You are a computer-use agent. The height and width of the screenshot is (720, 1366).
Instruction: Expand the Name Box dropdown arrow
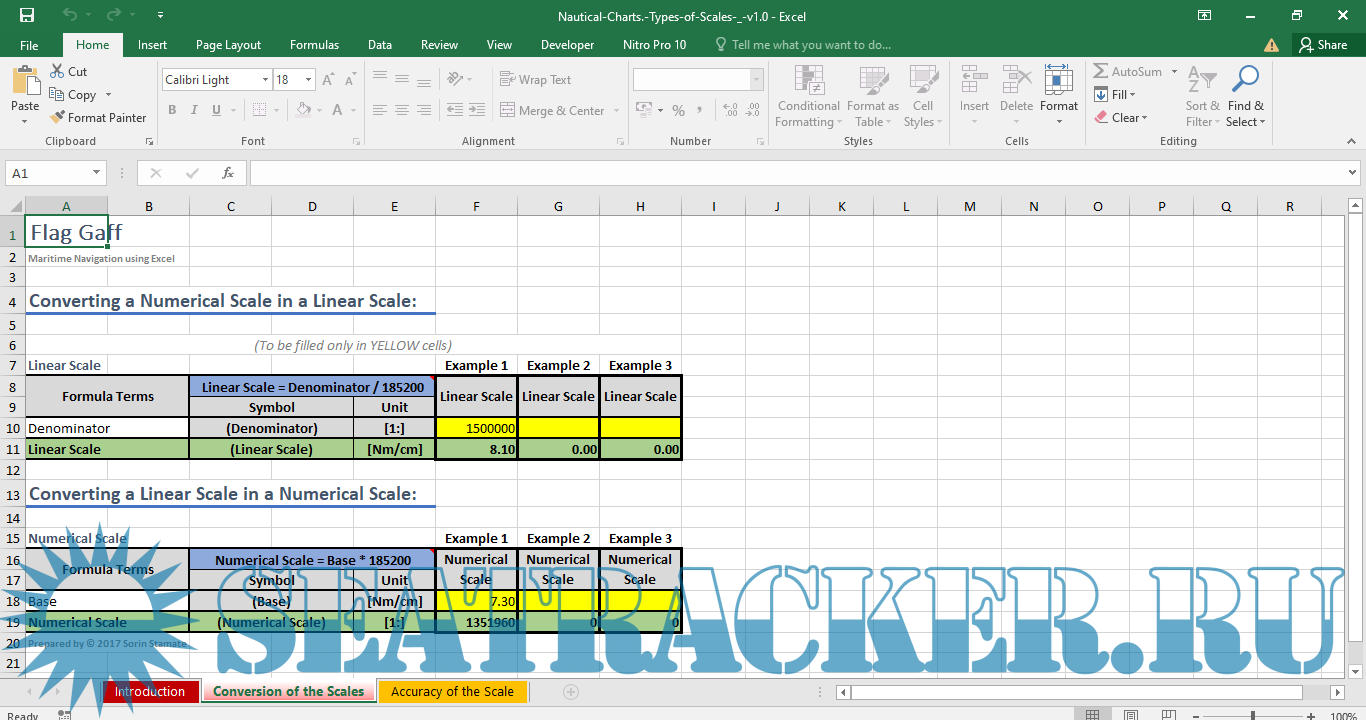[x=97, y=173]
